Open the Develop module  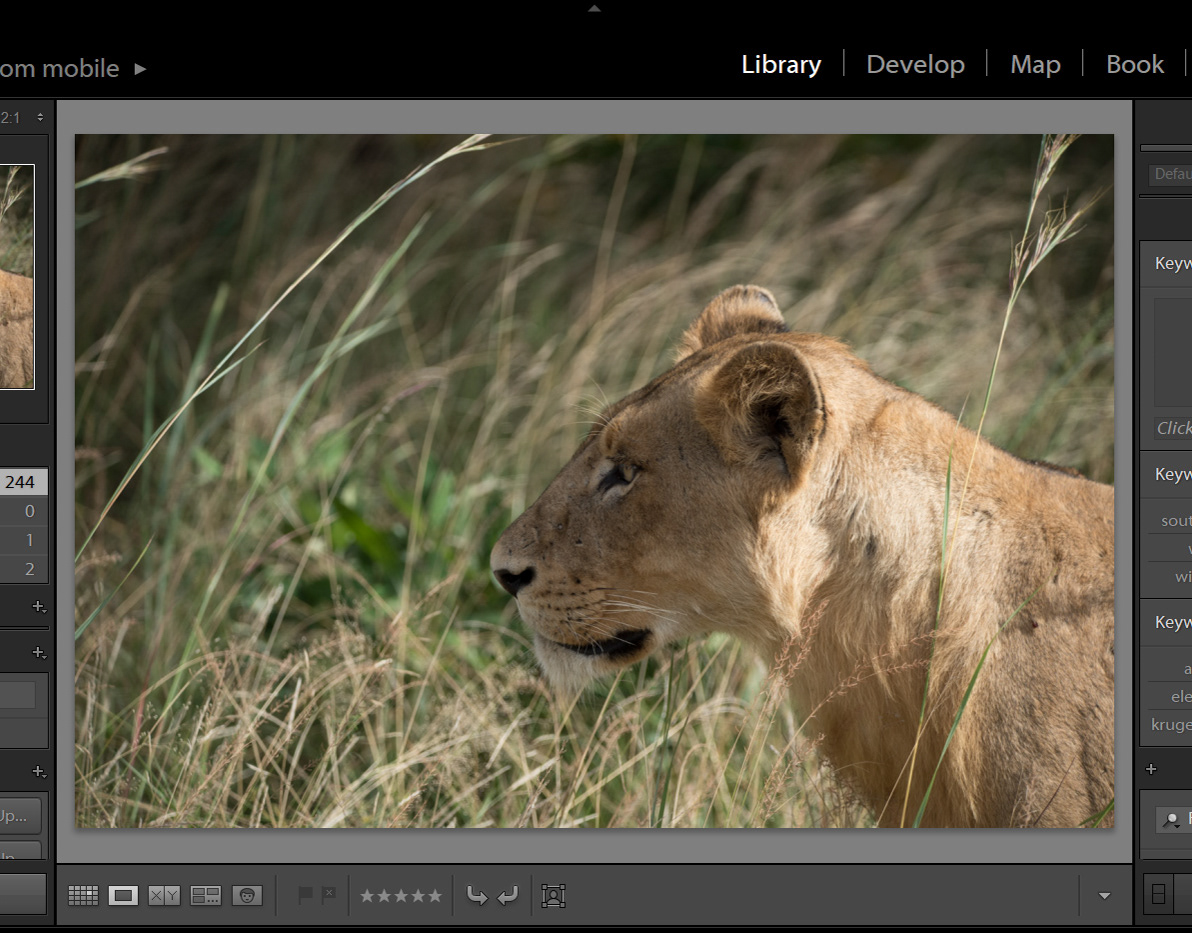[915, 64]
